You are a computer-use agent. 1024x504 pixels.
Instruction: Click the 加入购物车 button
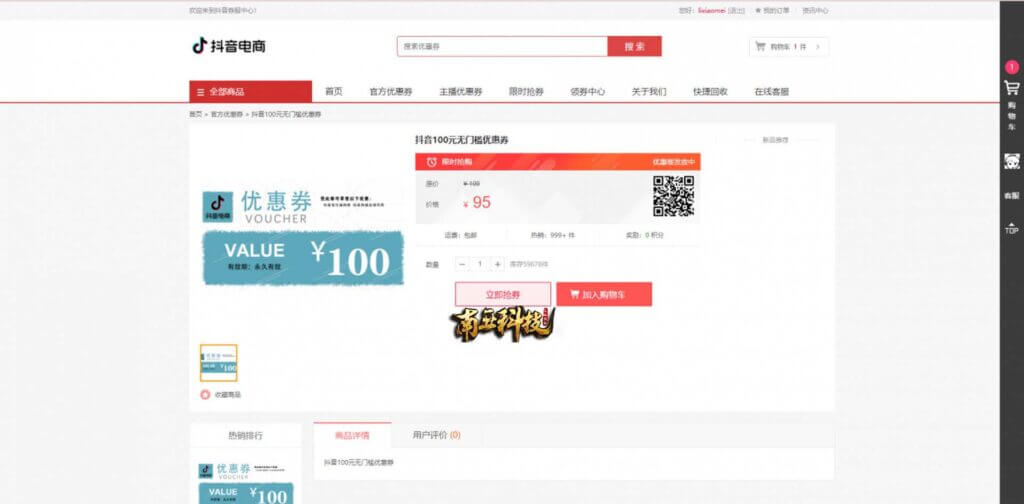pyautogui.click(x=604, y=294)
